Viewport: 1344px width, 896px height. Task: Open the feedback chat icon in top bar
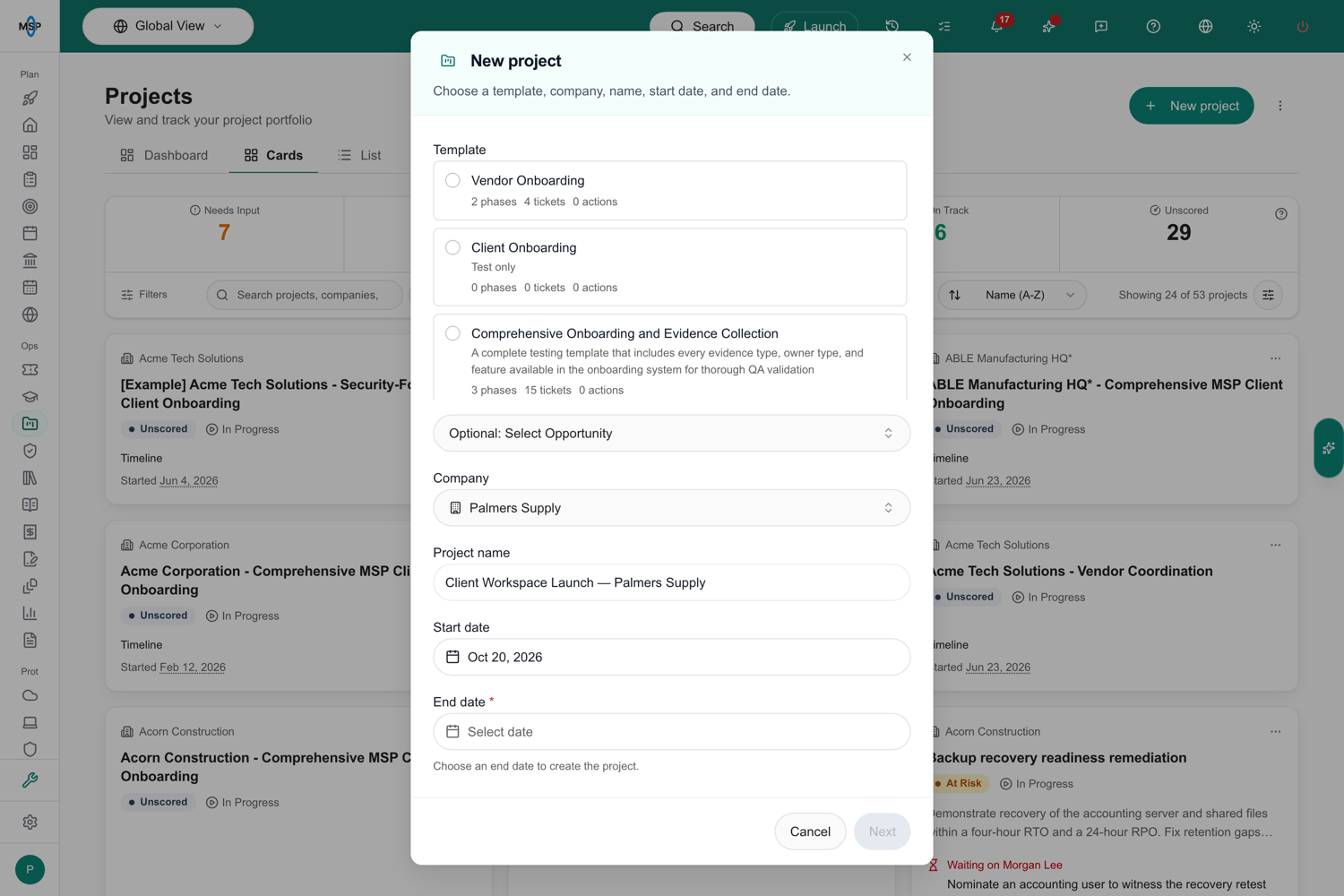tap(1101, 26)
